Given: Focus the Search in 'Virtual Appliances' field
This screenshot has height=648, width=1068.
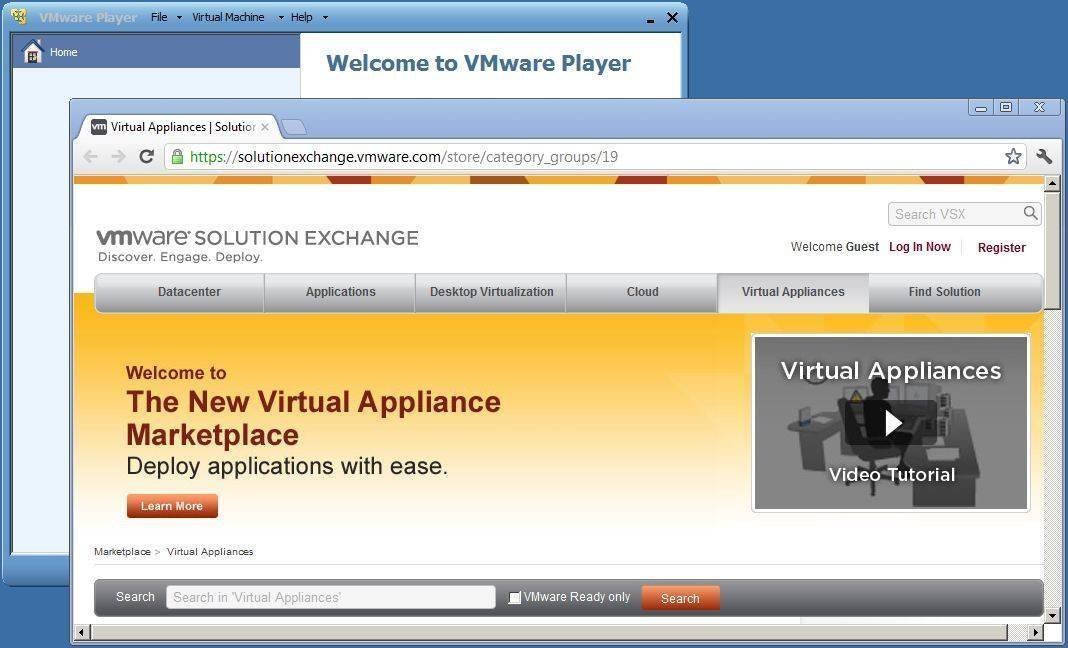Looking at the screenshot, I should (x=330, y=598).
